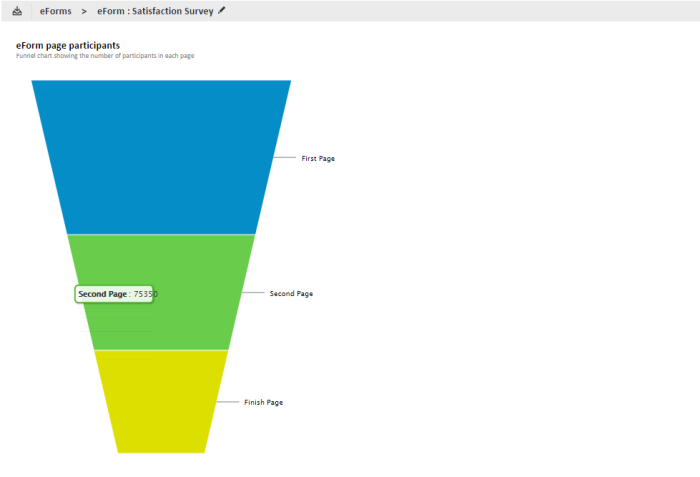Click the First Page chart label

318,158
